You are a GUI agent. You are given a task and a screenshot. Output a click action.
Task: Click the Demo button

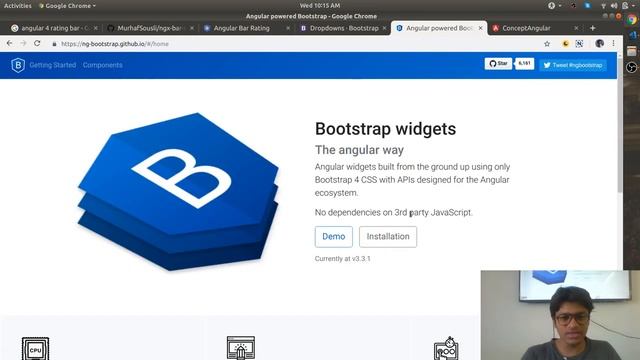[x=333, y=236]
